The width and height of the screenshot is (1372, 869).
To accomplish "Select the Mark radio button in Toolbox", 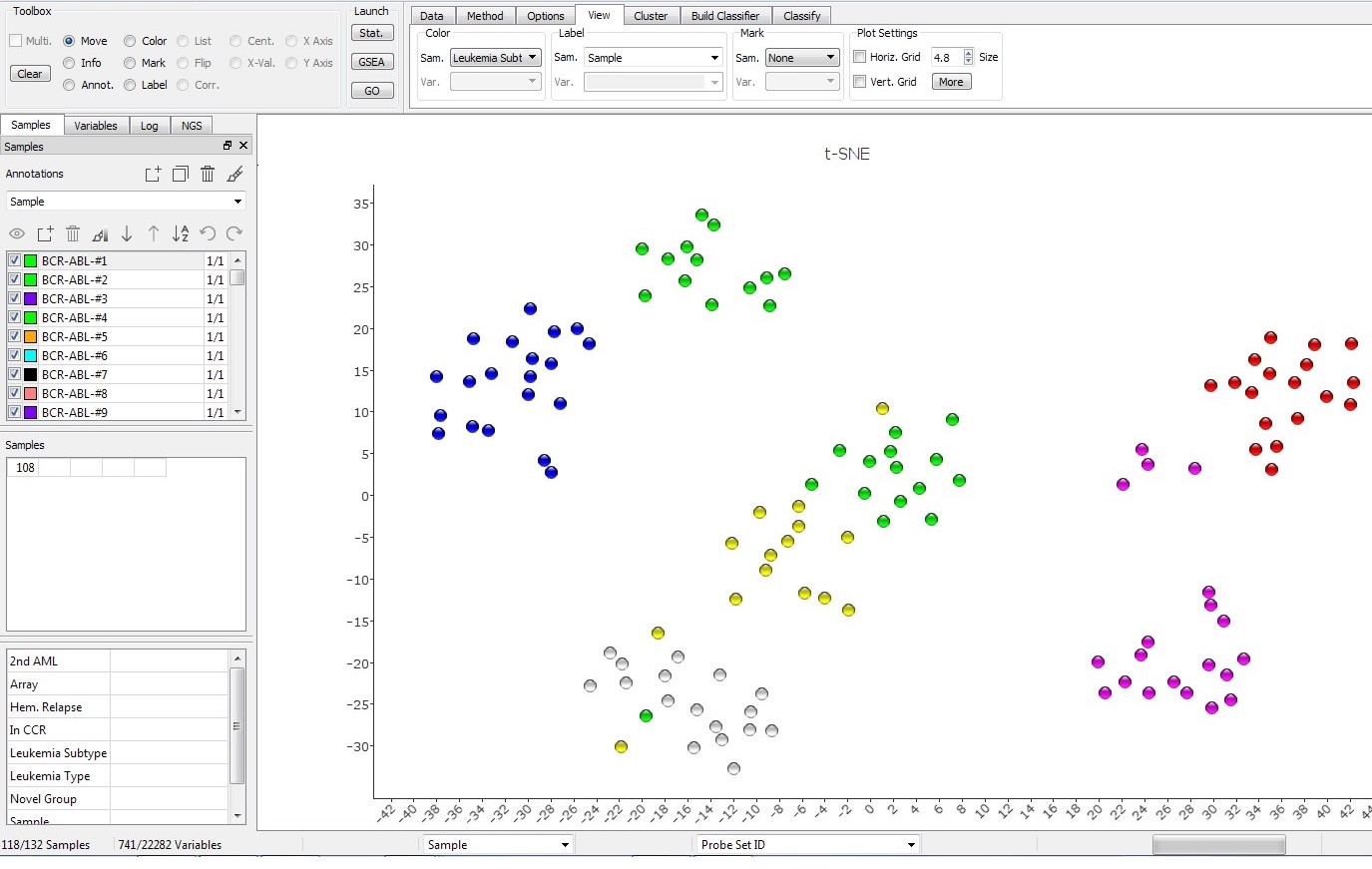I will point(130,62).
